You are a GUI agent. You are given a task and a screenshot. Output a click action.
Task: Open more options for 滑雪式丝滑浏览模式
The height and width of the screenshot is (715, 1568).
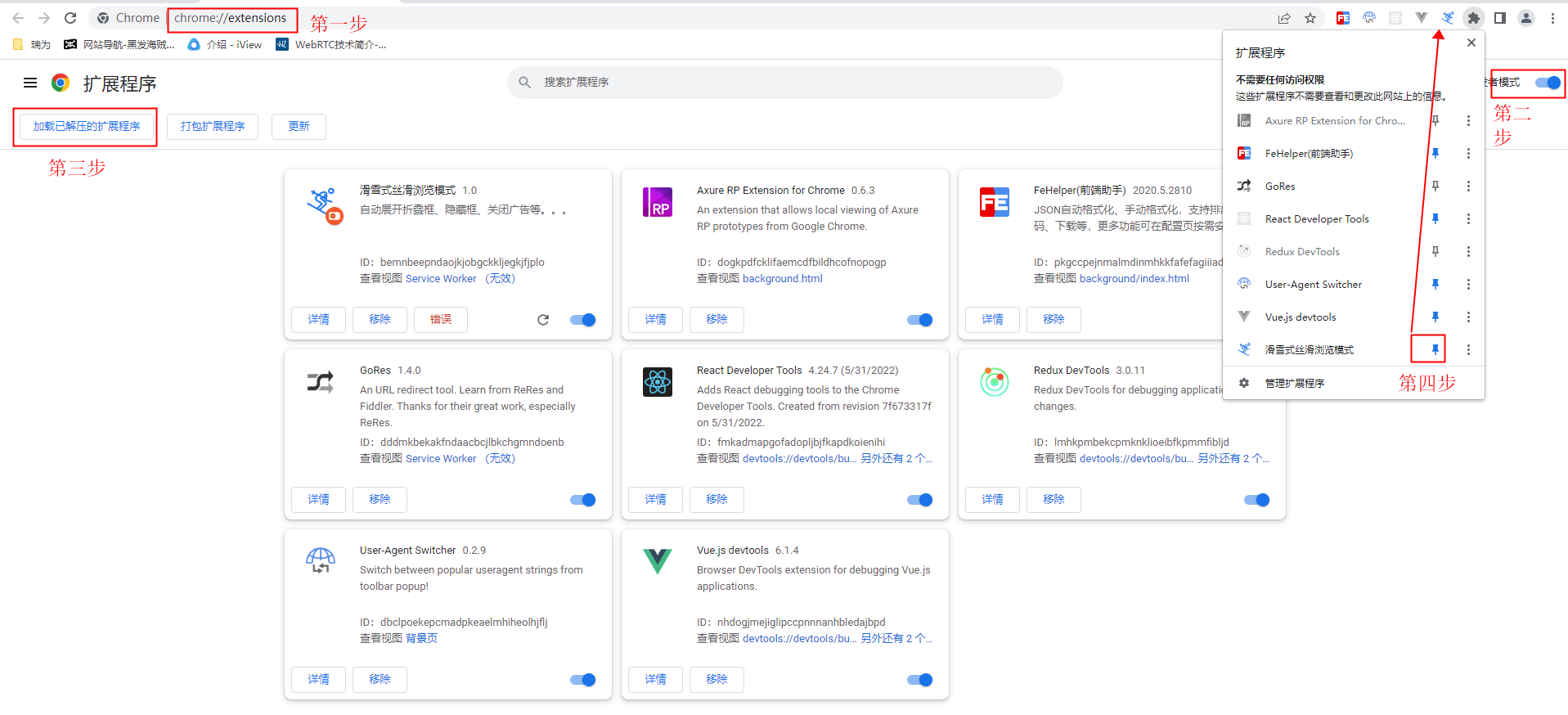pos(1468,349)
